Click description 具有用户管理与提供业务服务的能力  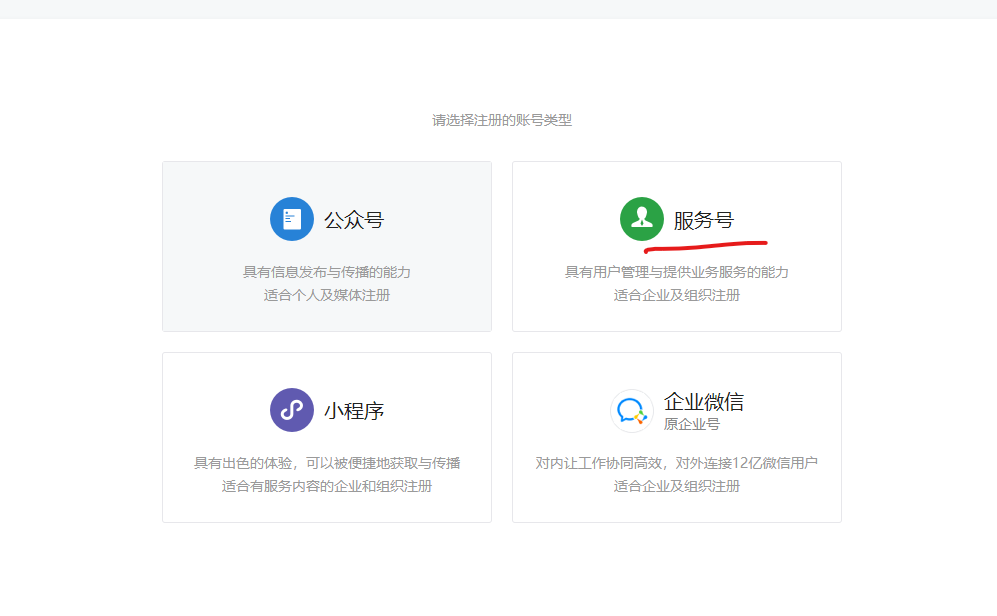(677, 272)
